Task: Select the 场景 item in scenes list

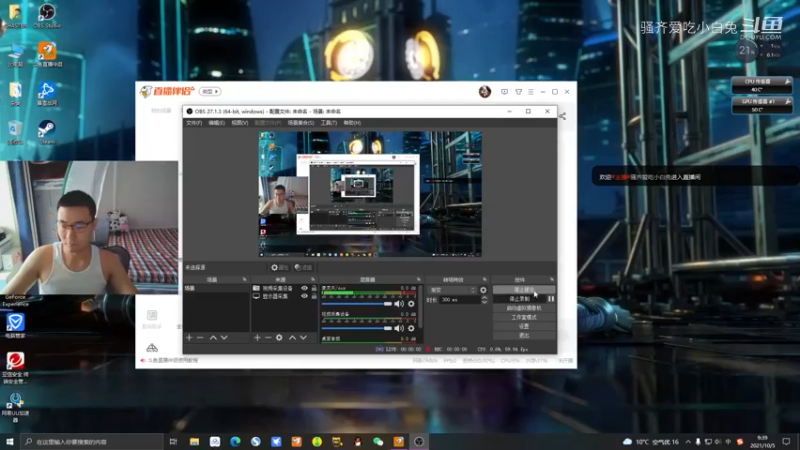Action: tap(216, 288)
